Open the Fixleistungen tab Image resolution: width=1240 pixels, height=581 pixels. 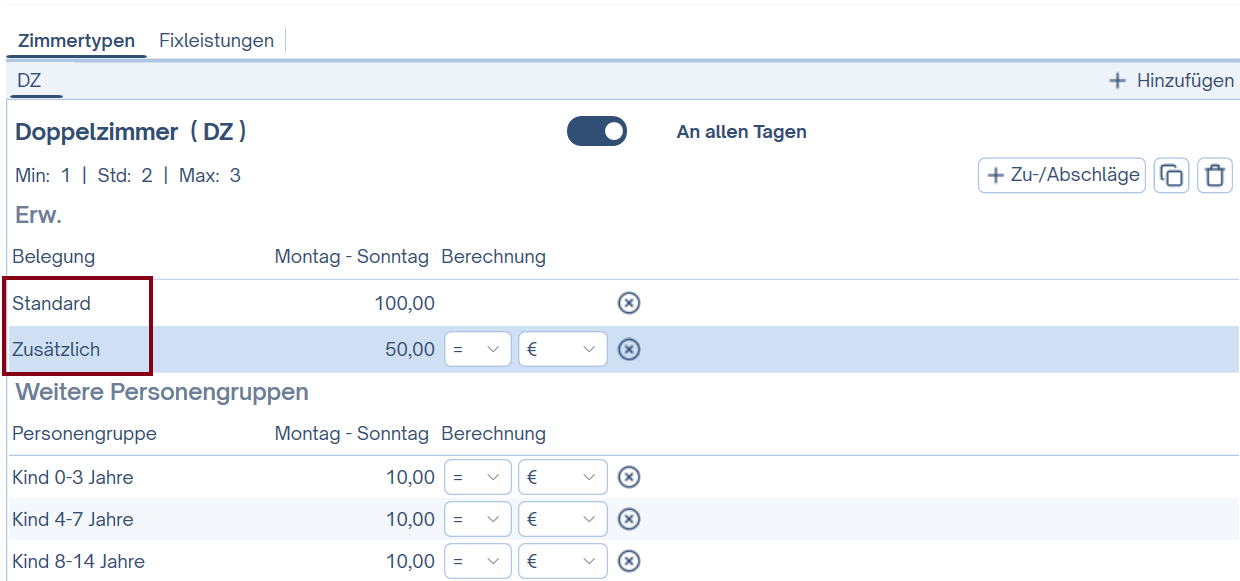(x=216, y=41)
